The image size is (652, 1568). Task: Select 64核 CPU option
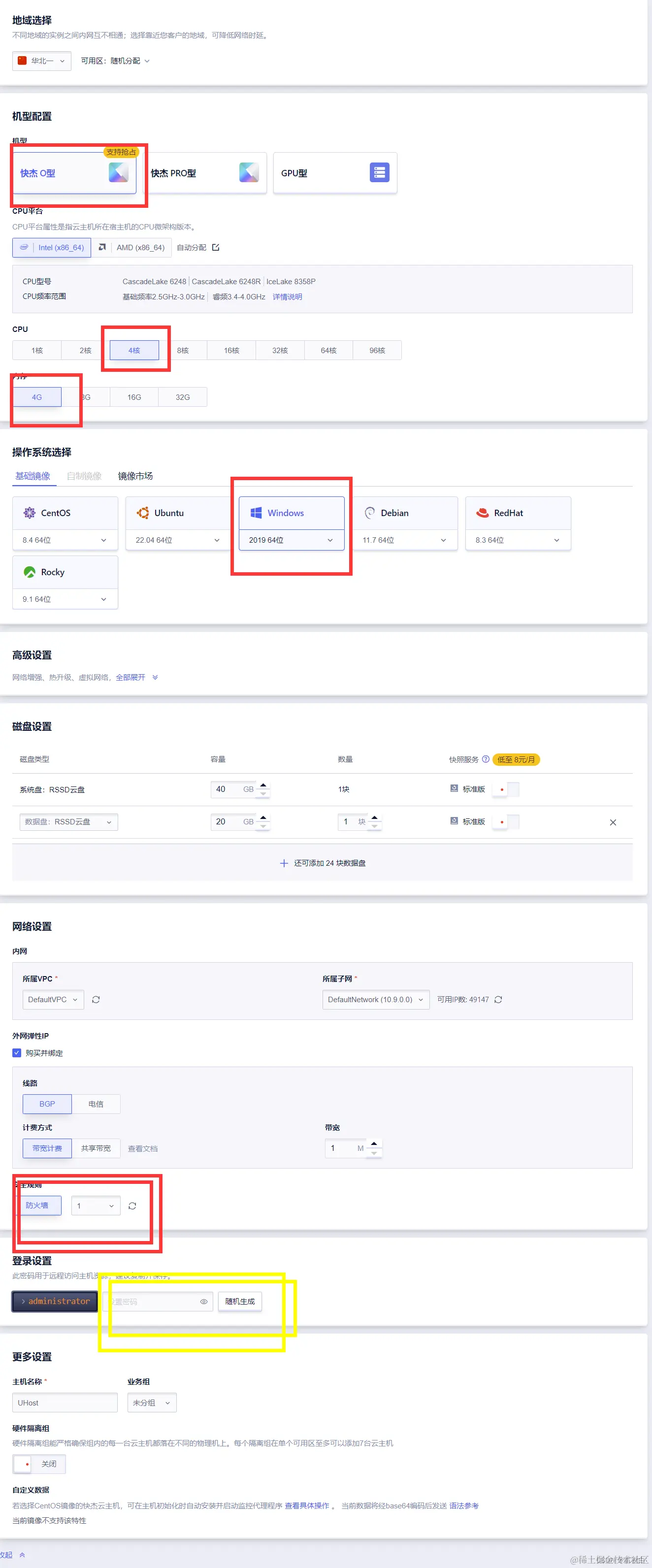click(x=329, y=351)
